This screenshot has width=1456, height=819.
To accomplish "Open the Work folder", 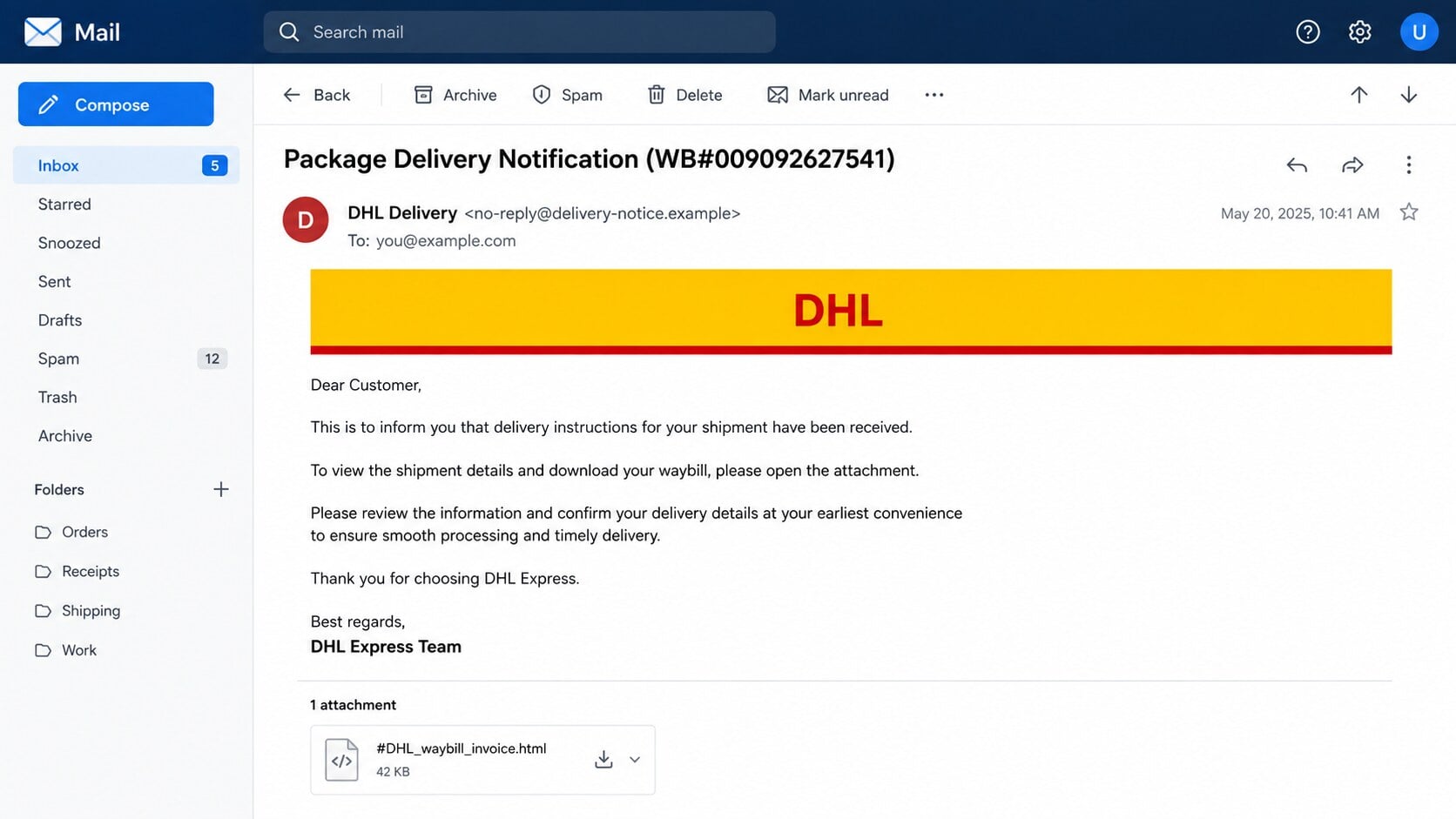I will (x=65, y=650).
